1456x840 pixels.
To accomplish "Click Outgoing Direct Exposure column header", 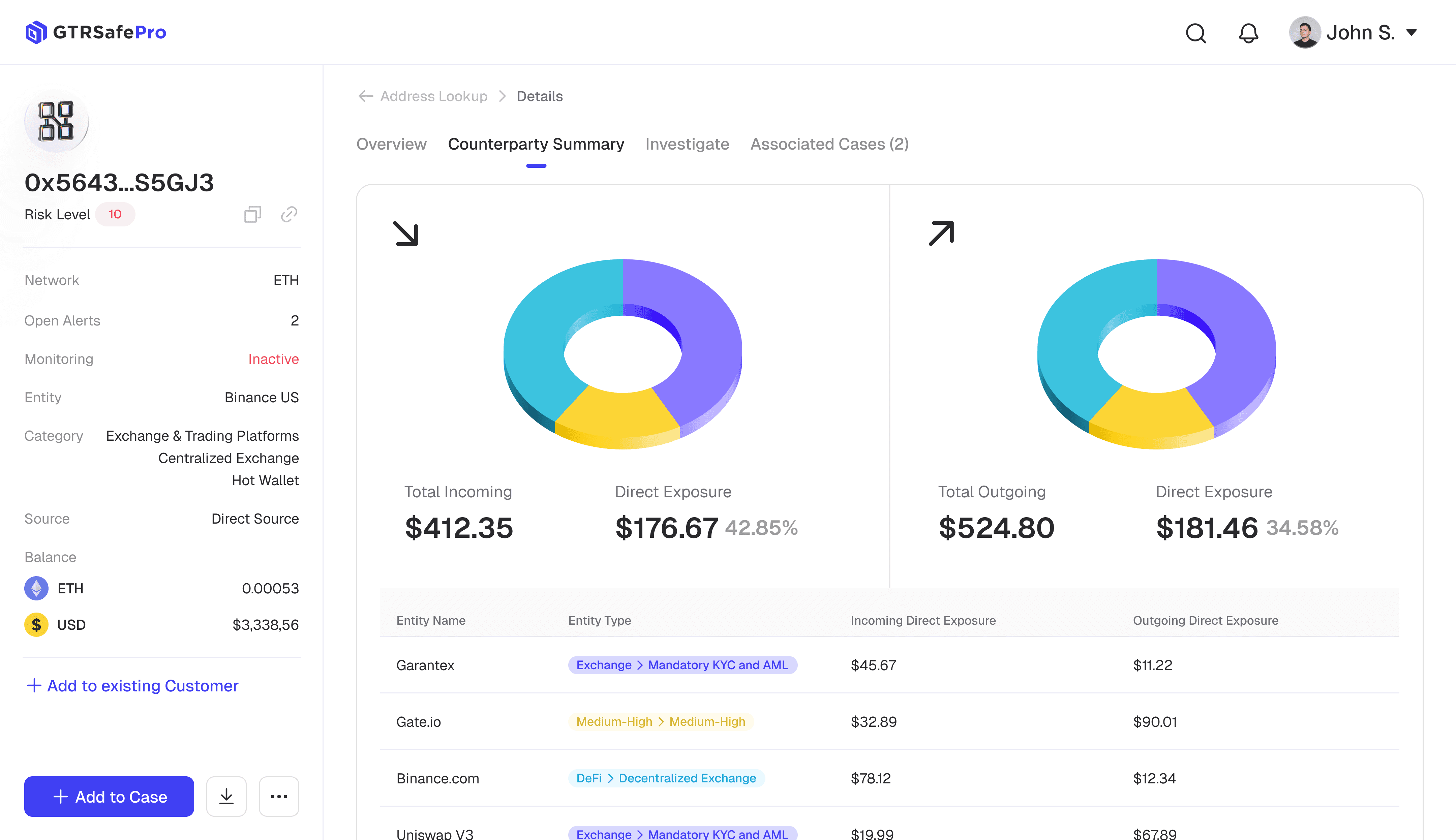I will coord(1206,620).
